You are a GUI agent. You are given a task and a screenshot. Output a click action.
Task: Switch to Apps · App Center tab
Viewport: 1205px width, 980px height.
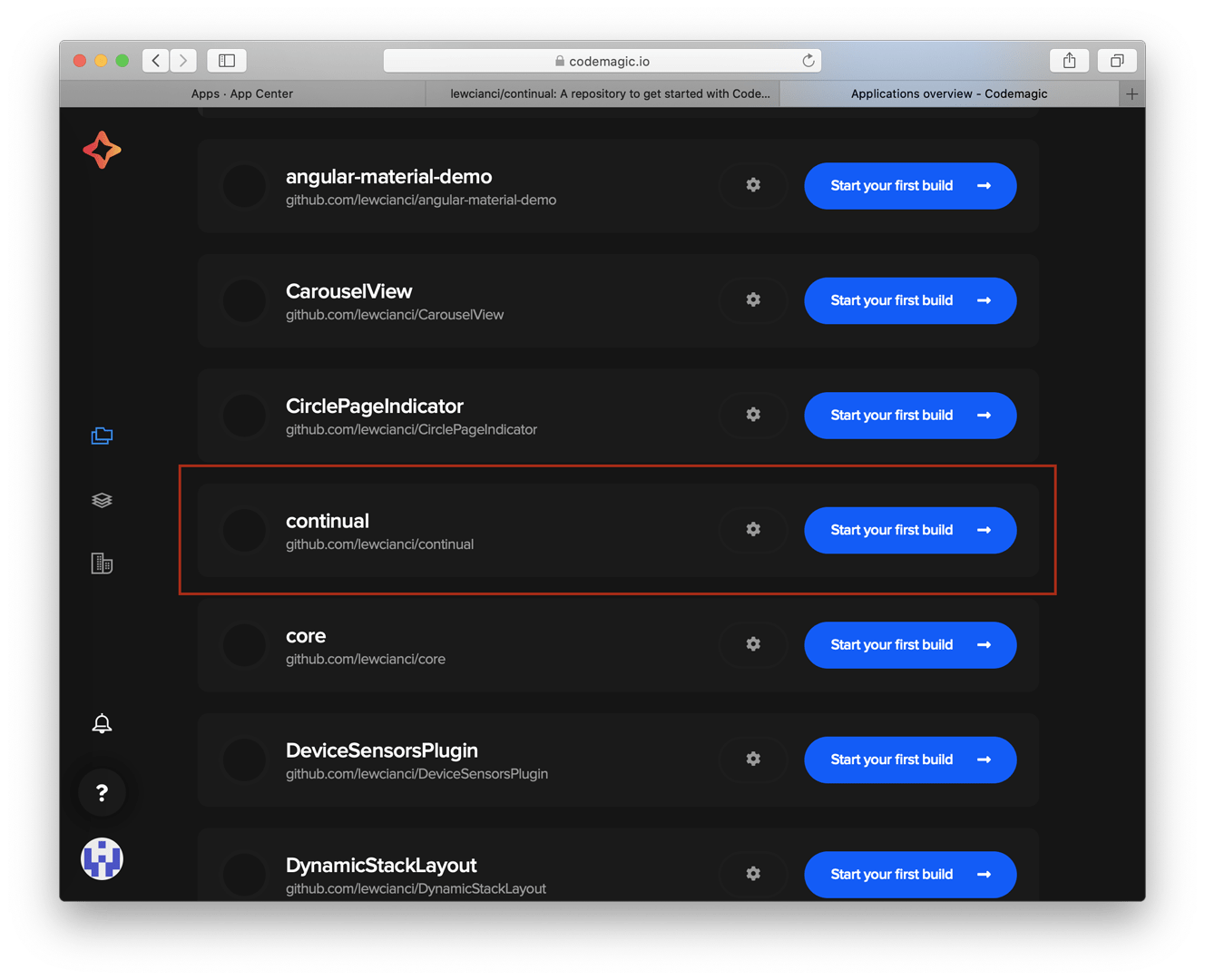tap(242, 93)
